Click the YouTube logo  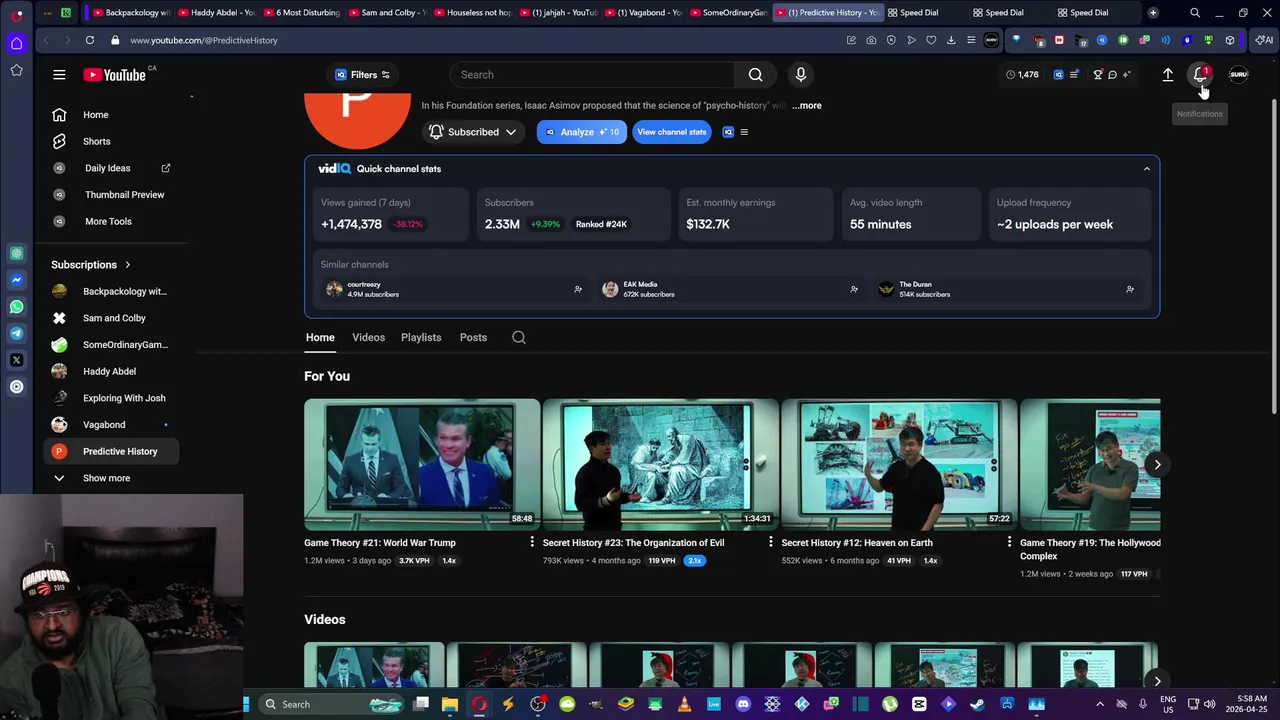pyautogui.click(x=115, y=75)
